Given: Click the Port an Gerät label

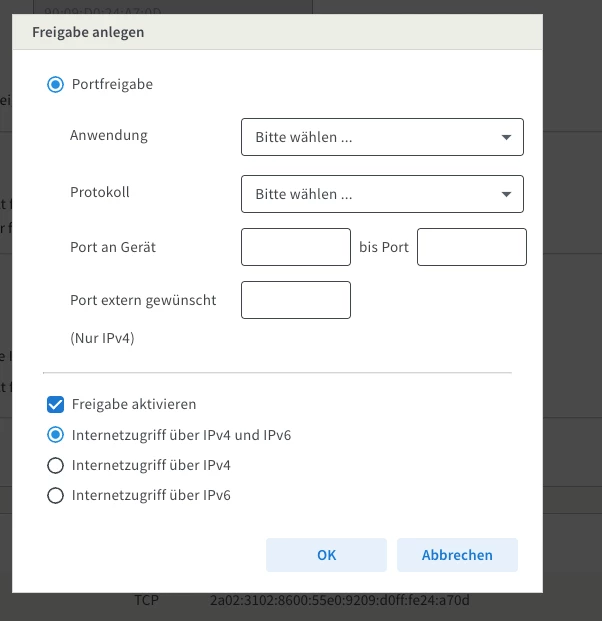Looking at the screenshot, I should coord(113,246).
